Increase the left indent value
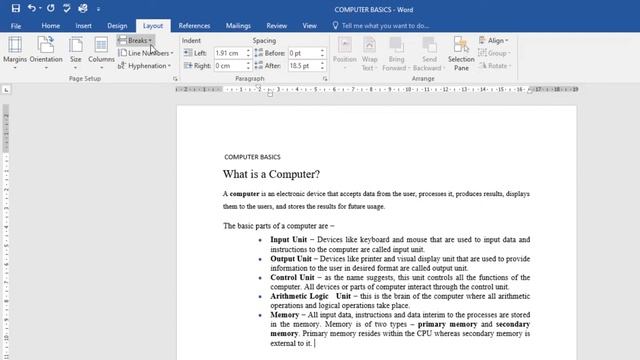The width and height of the screenshot is (640, 360). pos(248,51)
